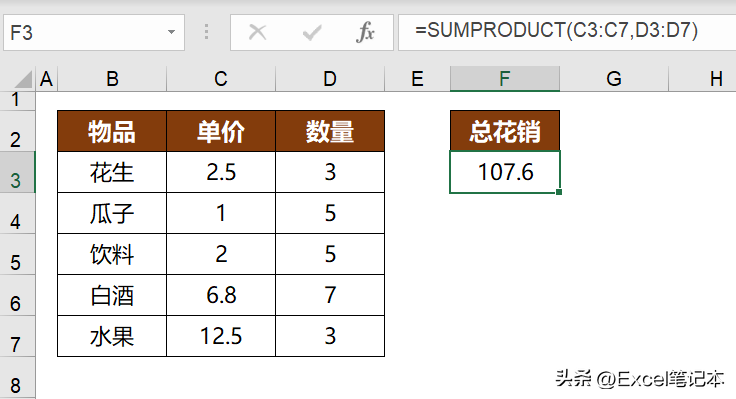Image resolution: width=736 pixels, height=399 pixels.
Task: Click the 物品 header cell
Action: pos(112,131)
